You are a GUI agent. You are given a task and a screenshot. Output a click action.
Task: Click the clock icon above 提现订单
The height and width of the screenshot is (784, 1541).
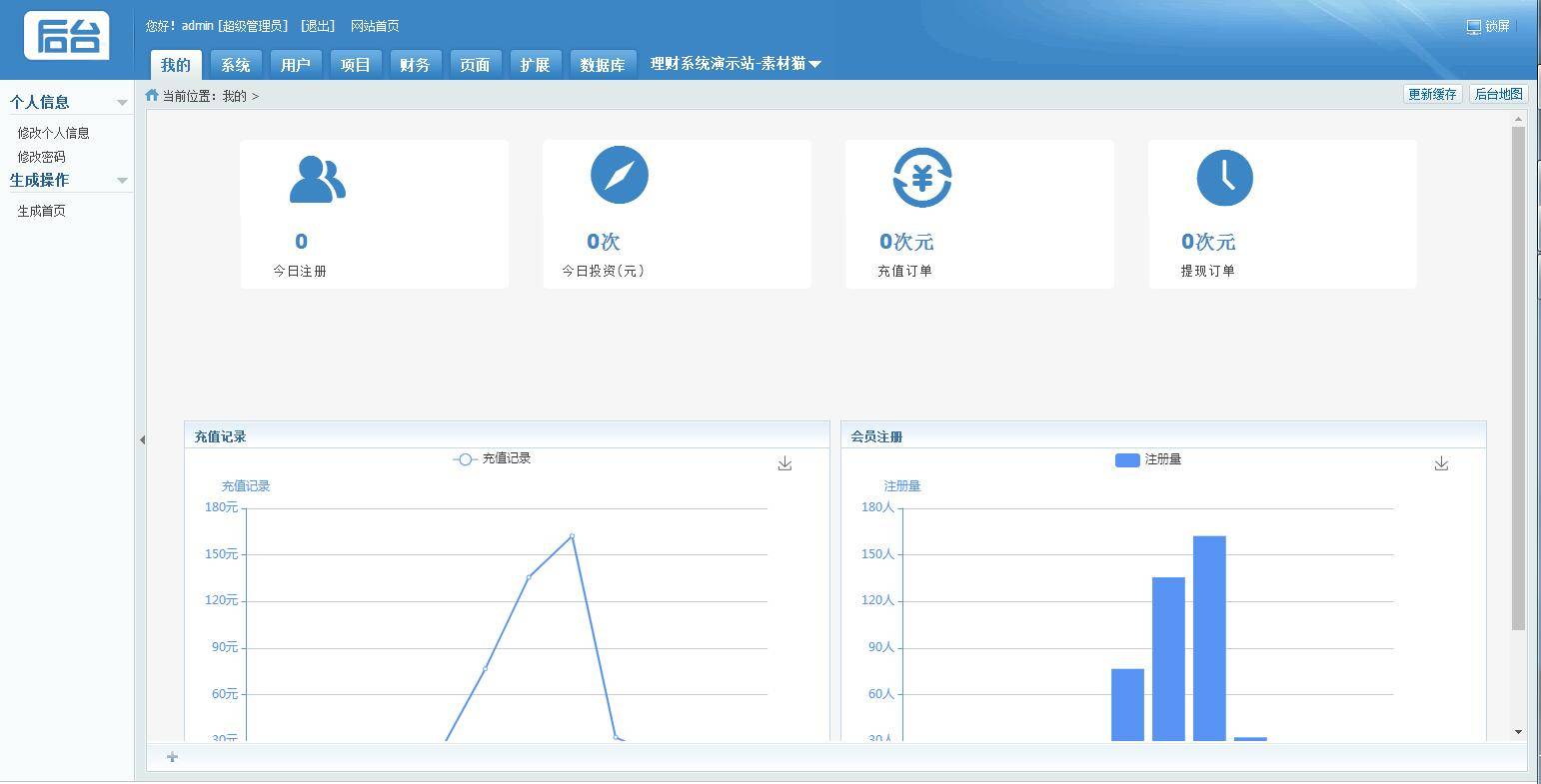pyautogui.click(x=1224, y=178)
